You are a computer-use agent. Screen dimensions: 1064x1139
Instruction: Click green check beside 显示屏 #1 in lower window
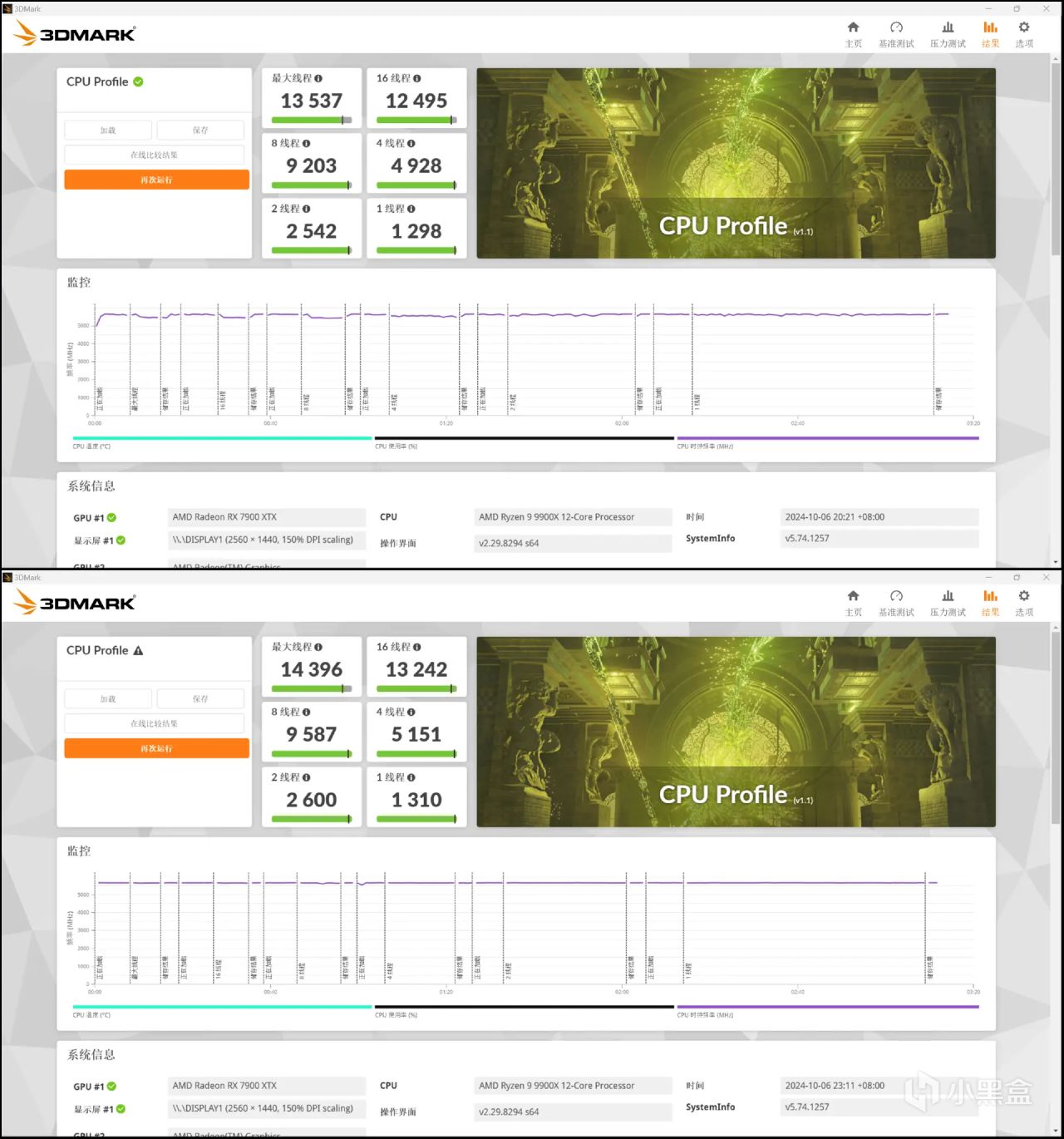tap(121, 1109)
